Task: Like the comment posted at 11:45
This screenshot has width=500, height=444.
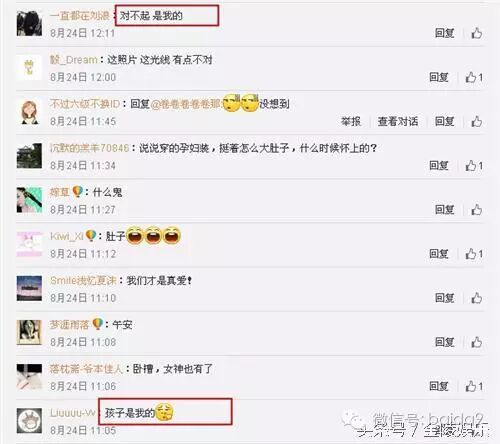Action: click(x=477, y=121)
